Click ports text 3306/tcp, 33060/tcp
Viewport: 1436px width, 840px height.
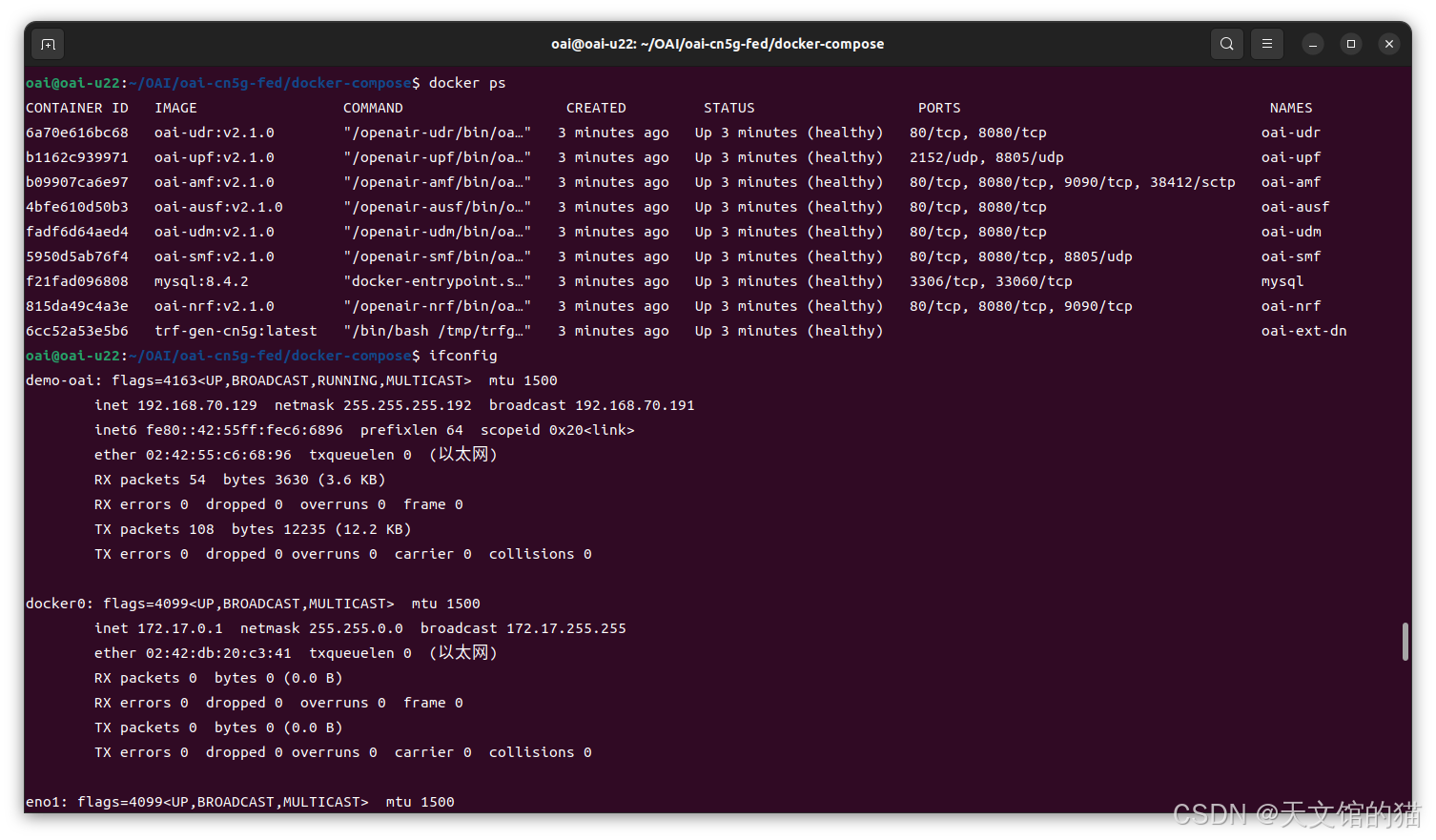click(x=991, y=281)
